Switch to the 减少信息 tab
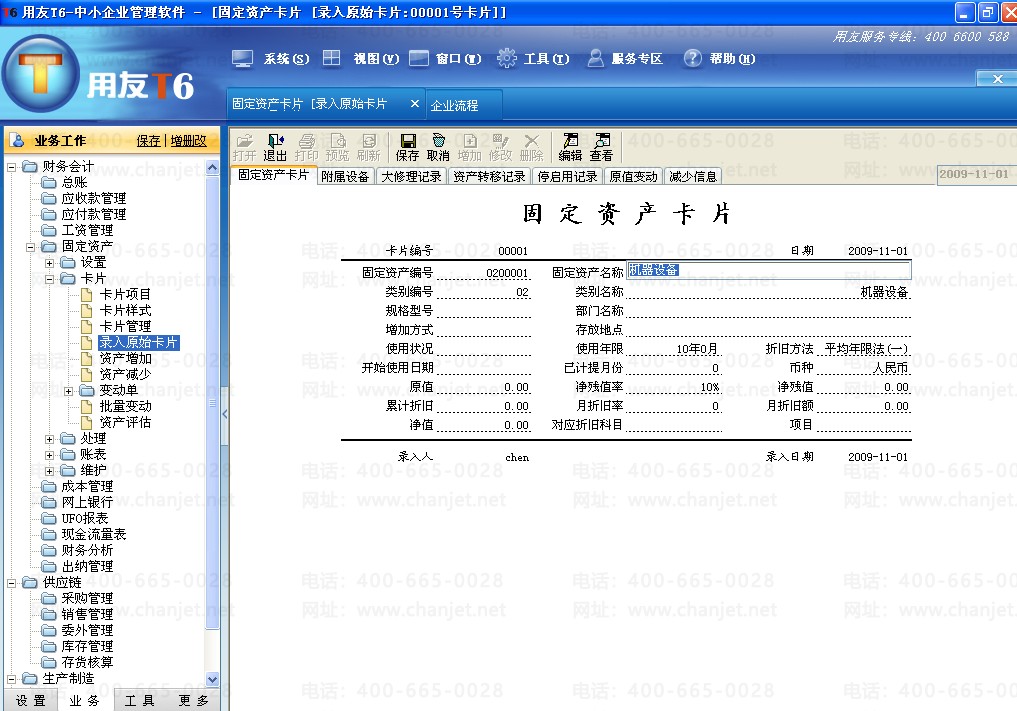1017x711 pixels. 693,176
